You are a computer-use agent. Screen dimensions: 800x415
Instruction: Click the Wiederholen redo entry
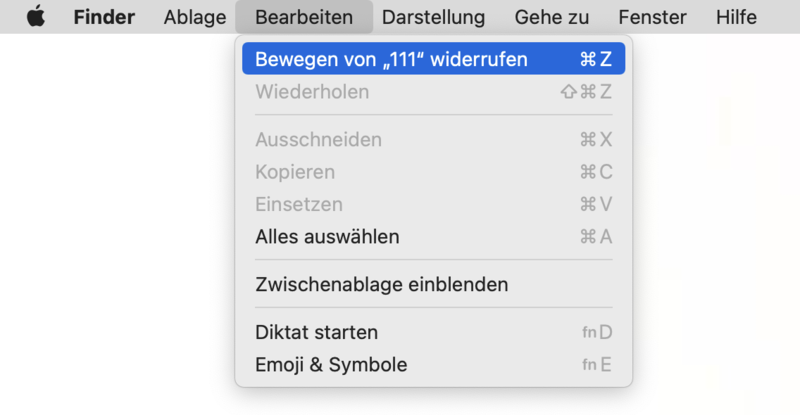pyautogui.click(x=312, y=92)
